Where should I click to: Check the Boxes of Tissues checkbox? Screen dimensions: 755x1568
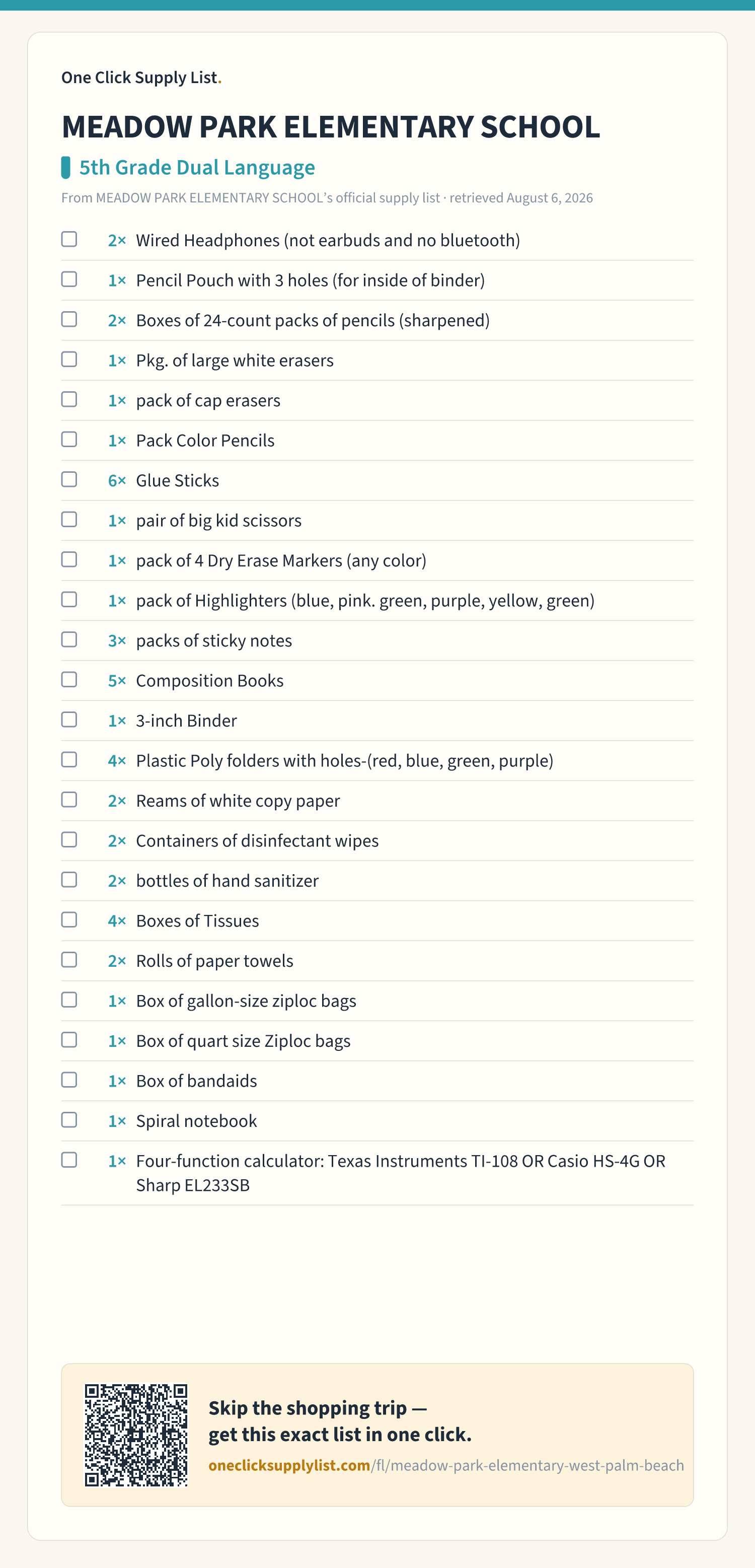pos(69,920)
